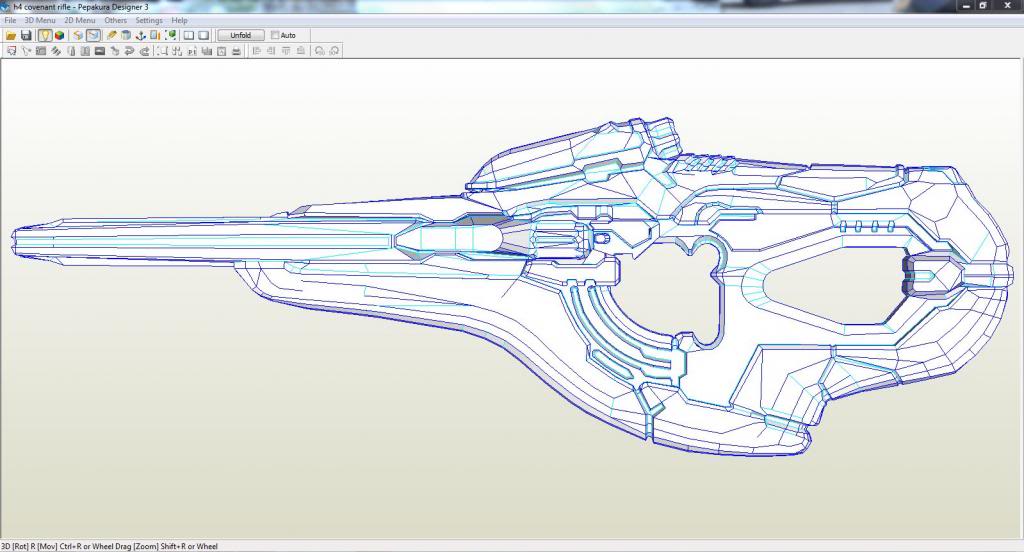Viewport: 1024px width, 552px height.
Task: Open the 3D Menu
Action: pos(40,20)
